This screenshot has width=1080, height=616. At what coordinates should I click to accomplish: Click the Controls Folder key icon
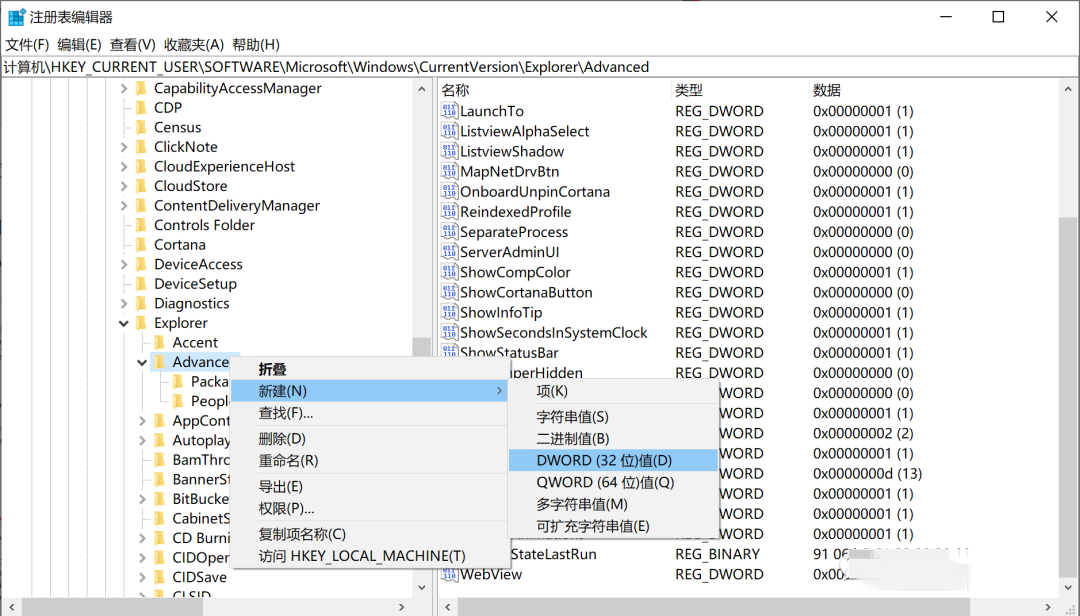click(x=142, y=225)
